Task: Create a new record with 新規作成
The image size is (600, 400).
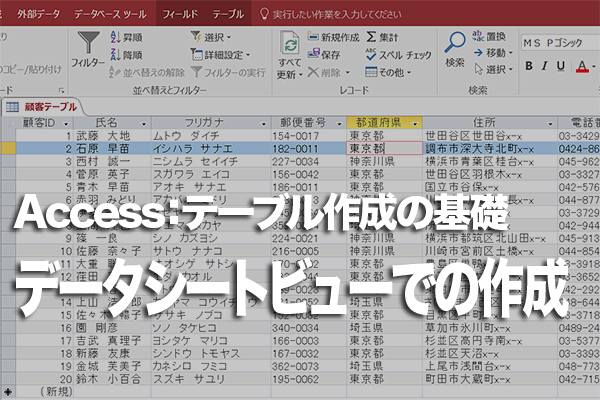Action: pyautogui.click(x=334, y=37)
